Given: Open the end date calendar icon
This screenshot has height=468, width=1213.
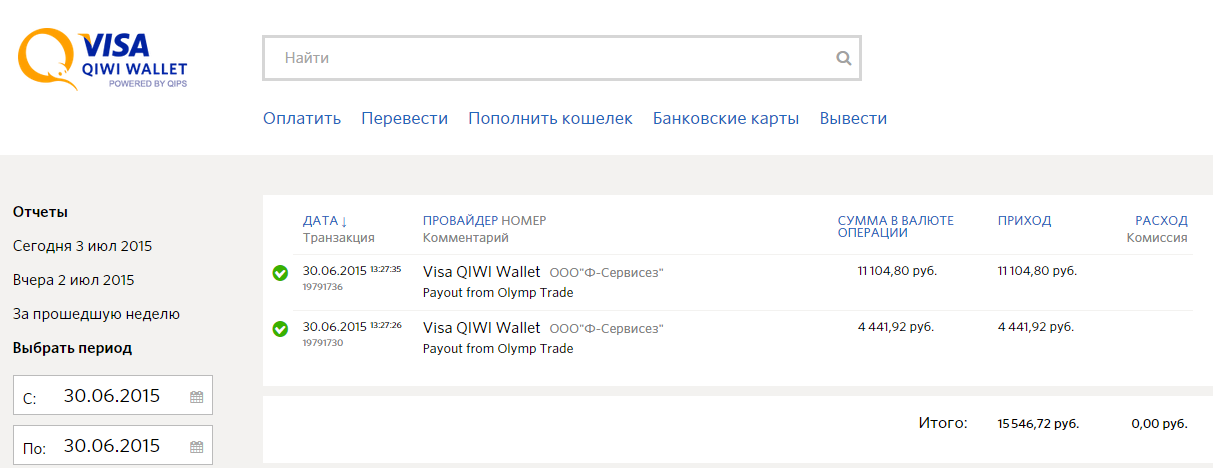Looking at the screenshot, I should (x=196, y=447).
